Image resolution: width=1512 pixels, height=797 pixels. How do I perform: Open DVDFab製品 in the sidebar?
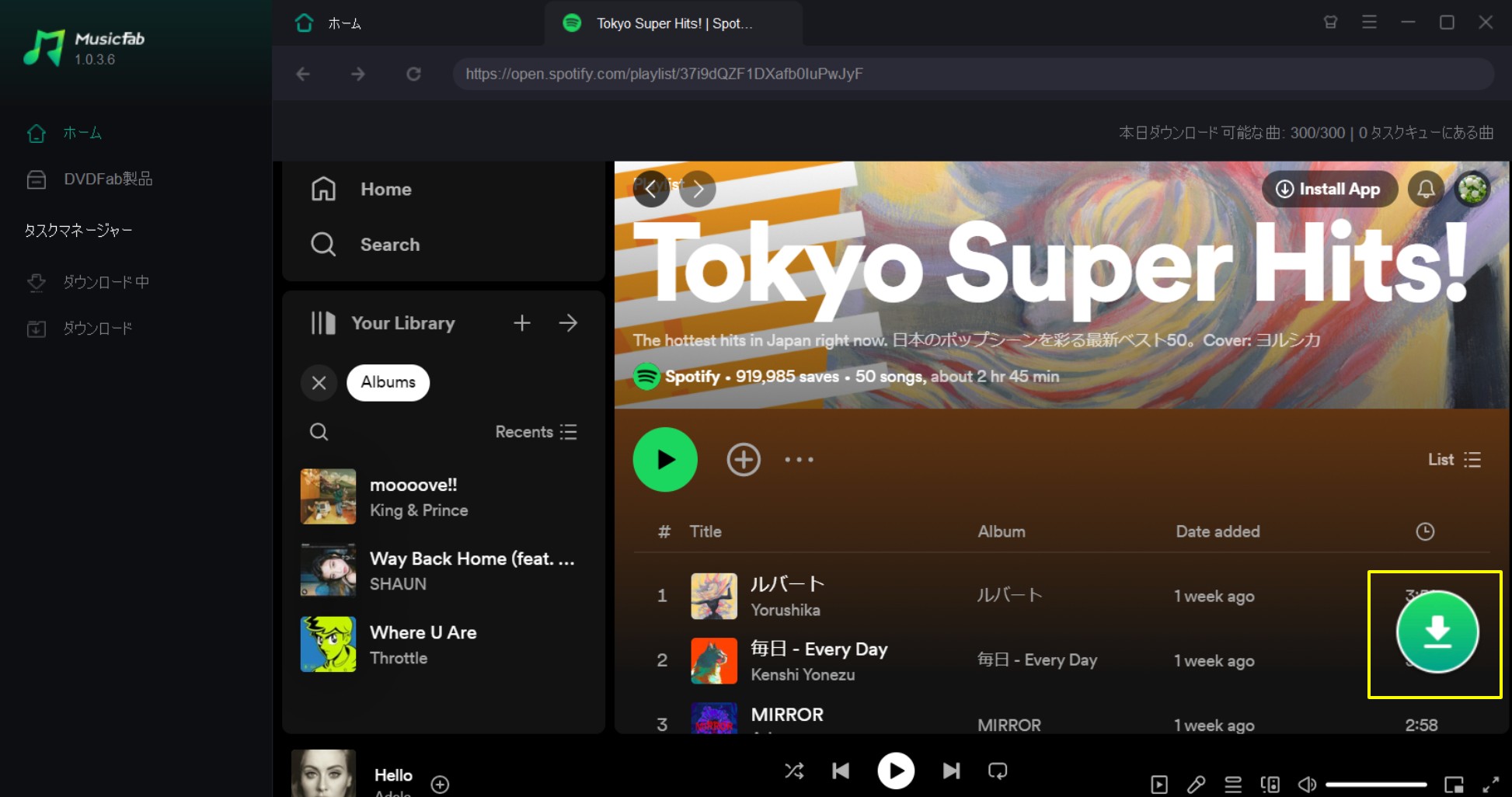tap(89, 179)
